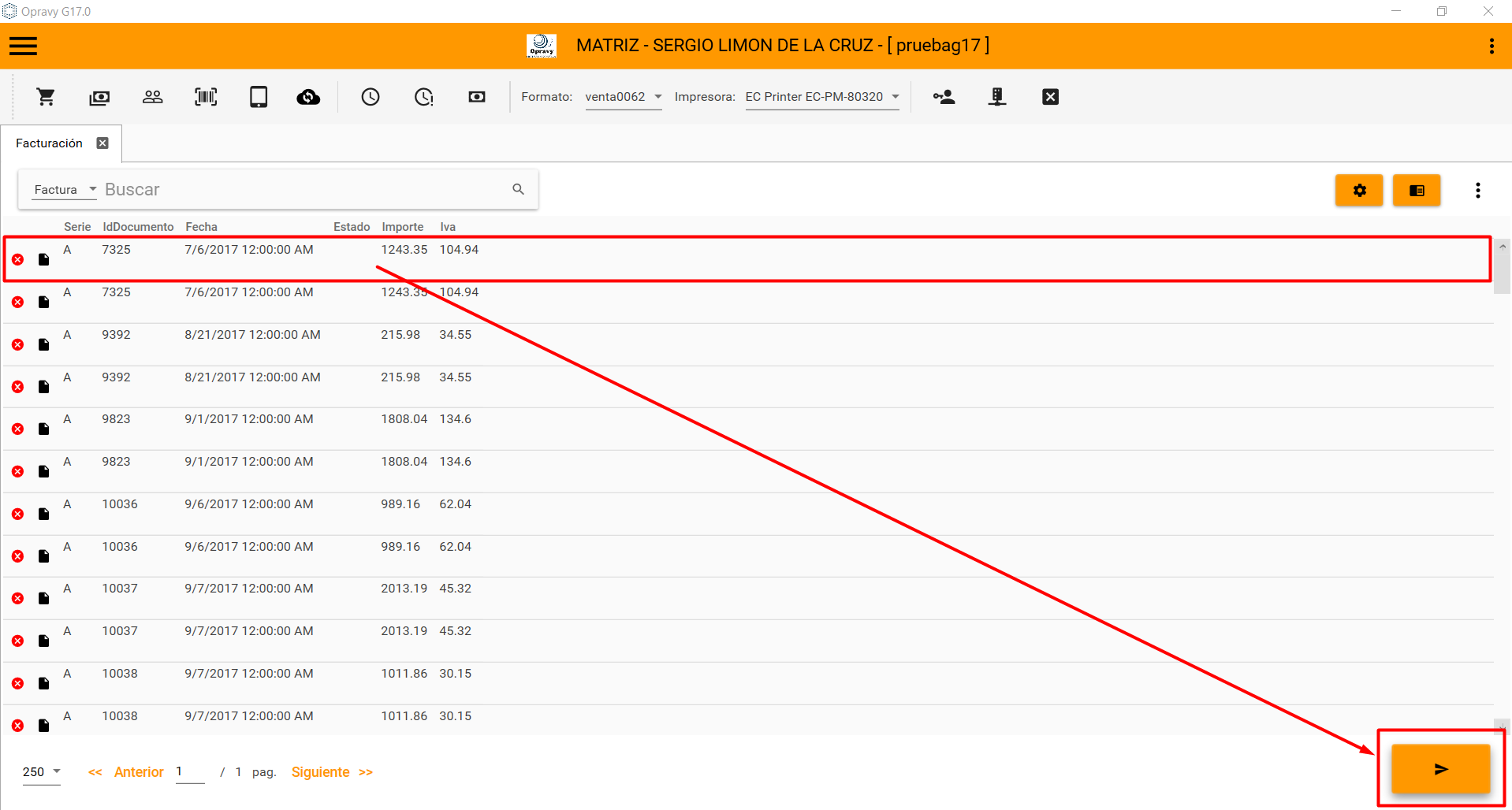Cancel first invoice 9392 with red X

(18, 344)
